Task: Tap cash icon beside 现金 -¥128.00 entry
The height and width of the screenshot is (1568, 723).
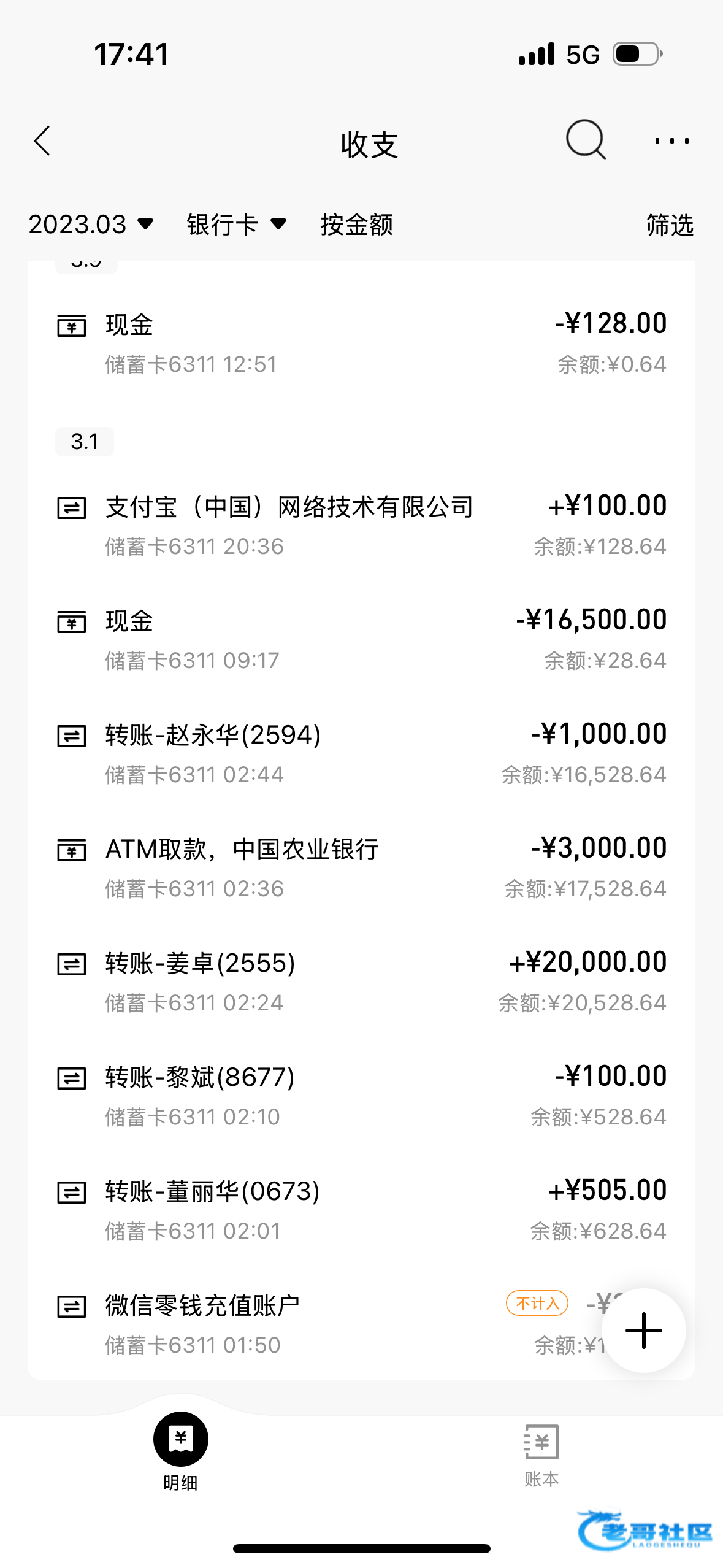Action: point(72,325)
